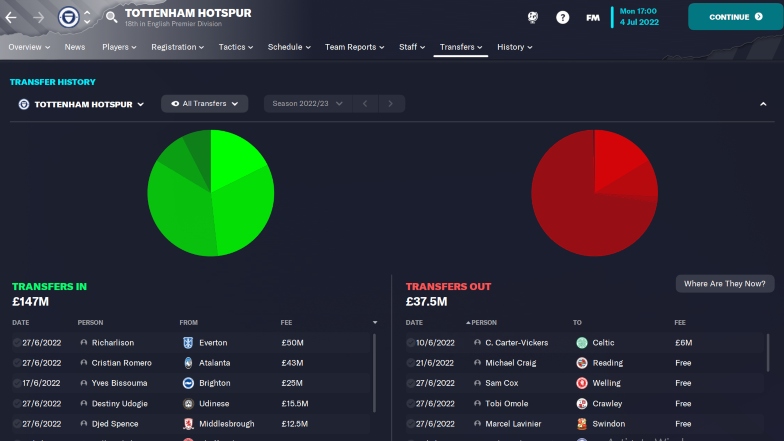Click the Transfers Out list scrollbar

click(x=768, y=353)
